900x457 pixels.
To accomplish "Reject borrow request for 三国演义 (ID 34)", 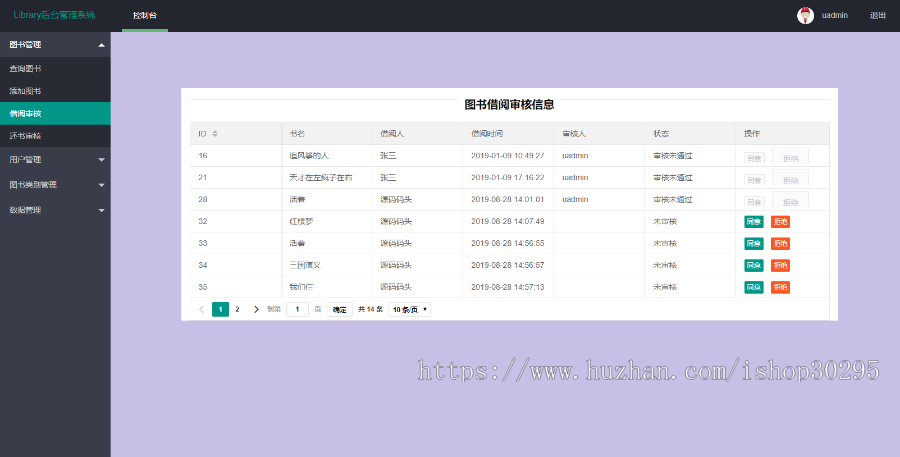I will tap(780, 265).
